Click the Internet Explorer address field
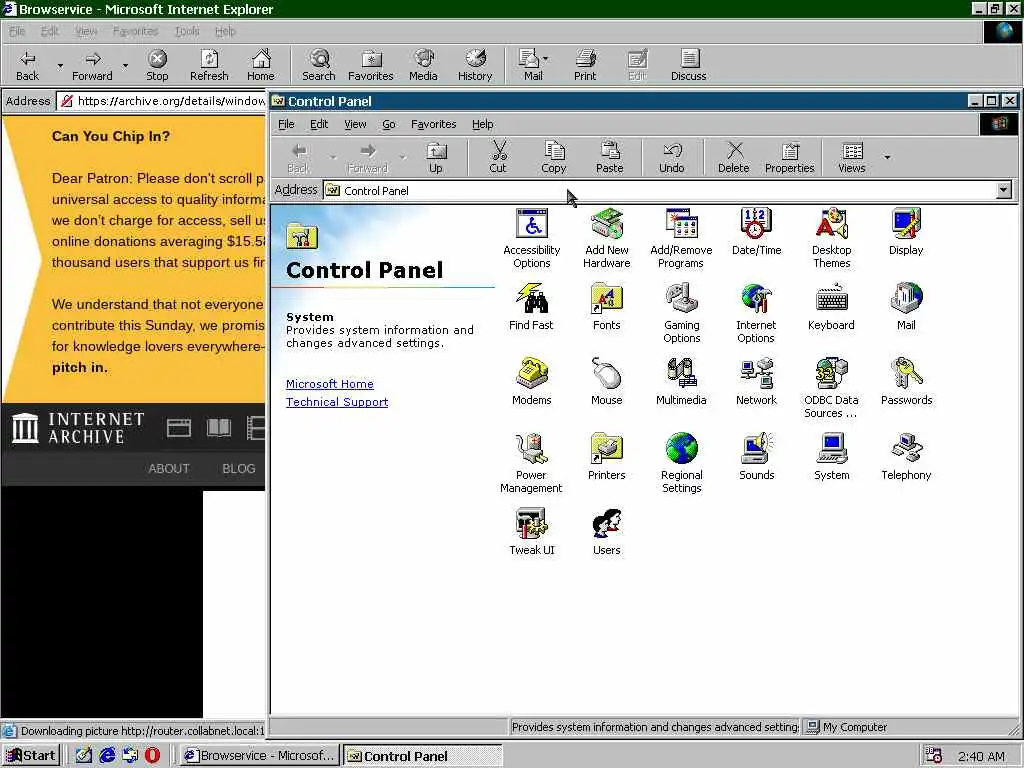This screenshot has width=1024, height=768. click(x=161, y=101)
